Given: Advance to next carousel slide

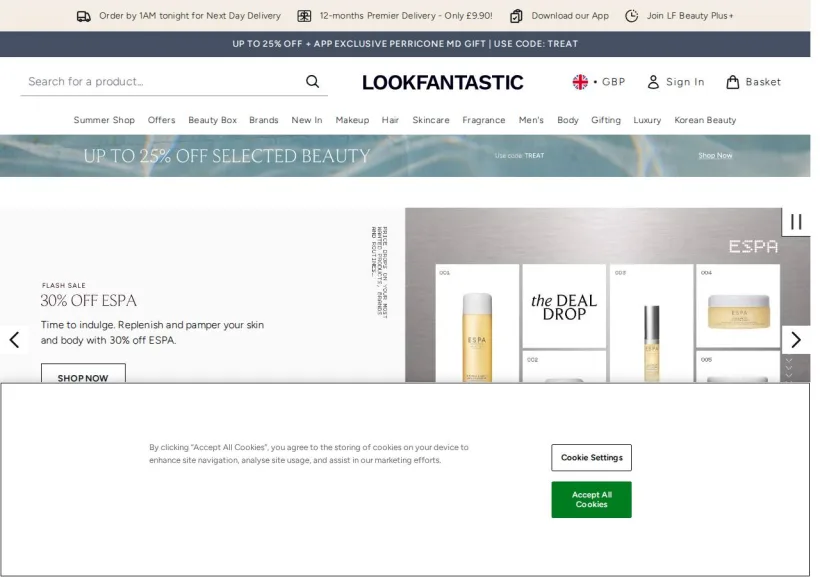Looking at the screenshot, I should pyautogui.click(x=796, y=340).
